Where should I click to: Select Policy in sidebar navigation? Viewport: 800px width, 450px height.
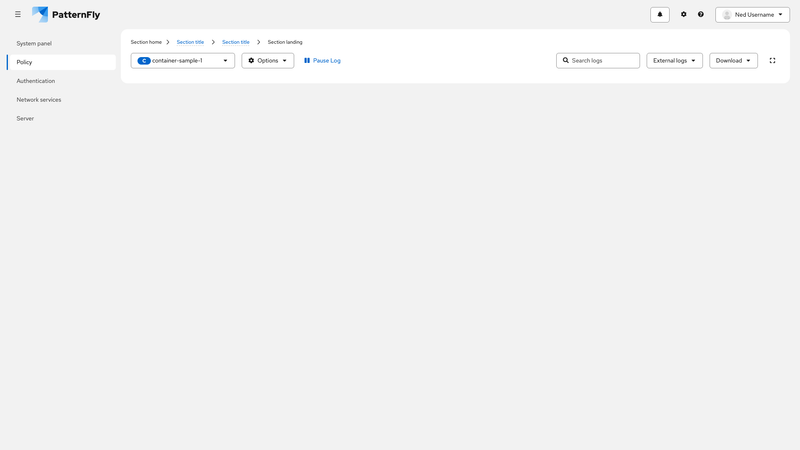pyautogui.click(x=61, y=62)
